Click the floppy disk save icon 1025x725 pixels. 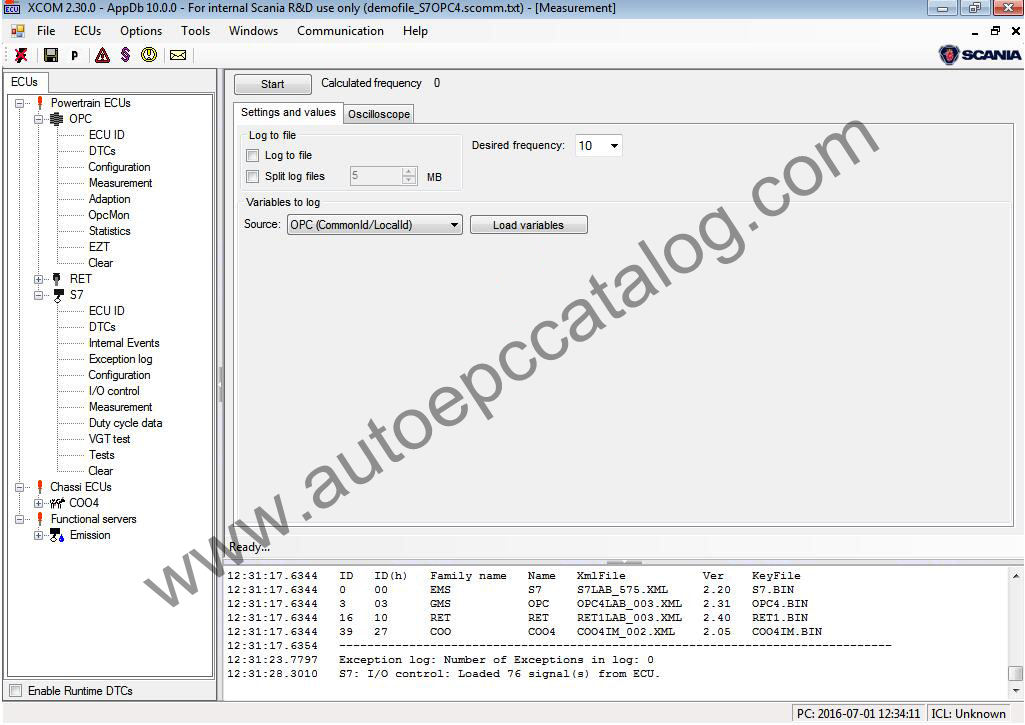click(50, 55)
